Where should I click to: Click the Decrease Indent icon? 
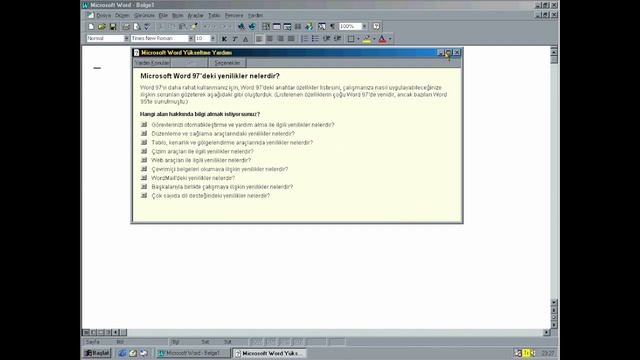coord(326,39)
